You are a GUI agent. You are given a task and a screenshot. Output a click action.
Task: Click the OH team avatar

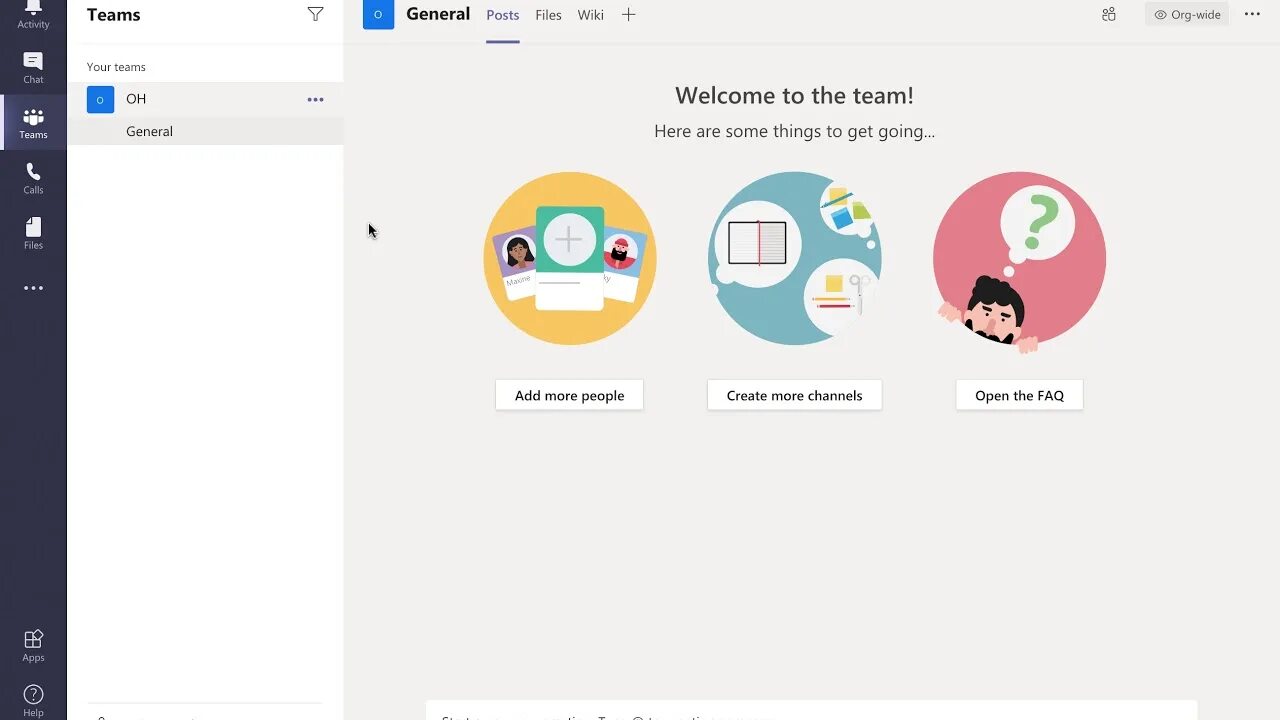click(100, 99)
